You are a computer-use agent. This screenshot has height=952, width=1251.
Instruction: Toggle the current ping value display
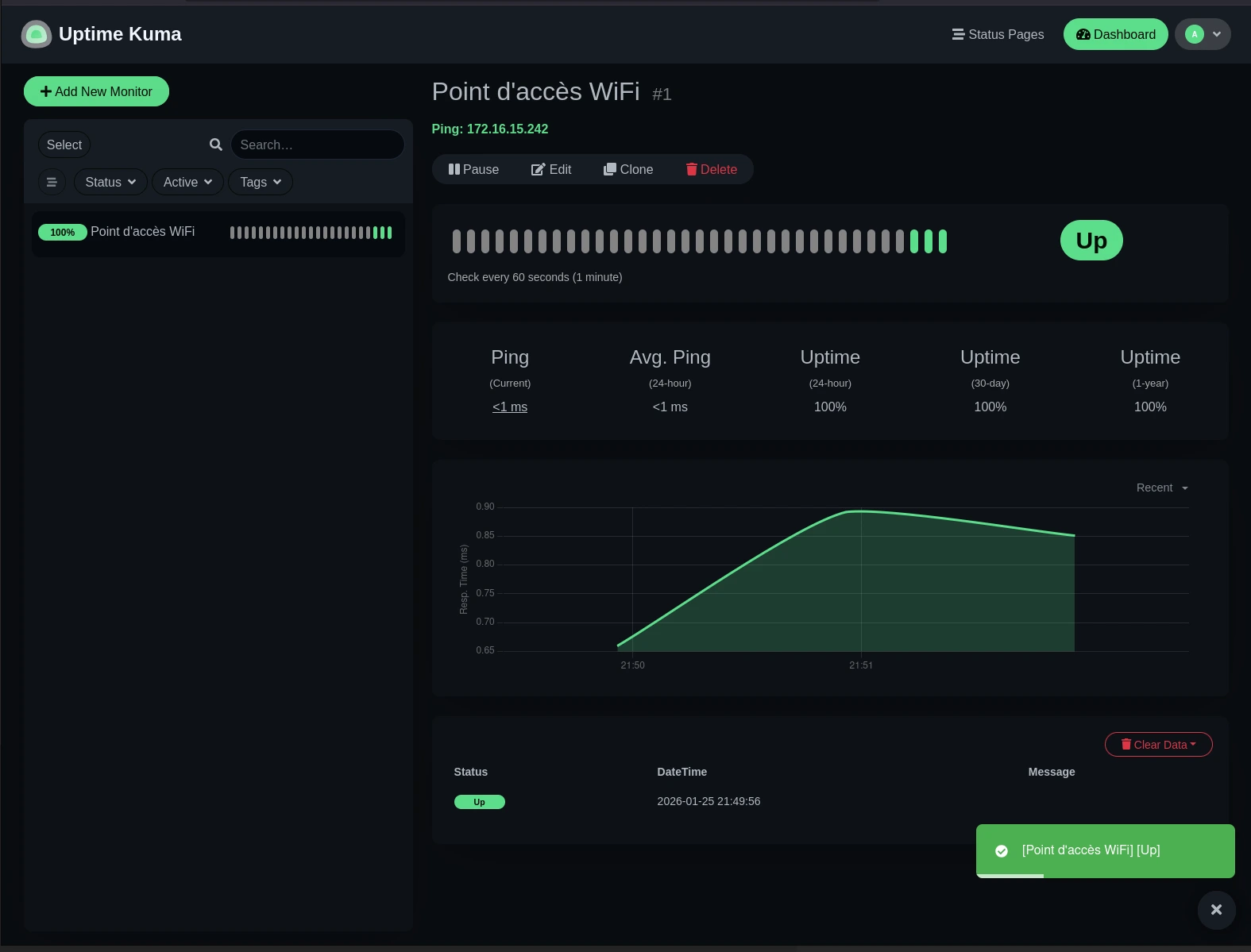(x=510, y=407)
